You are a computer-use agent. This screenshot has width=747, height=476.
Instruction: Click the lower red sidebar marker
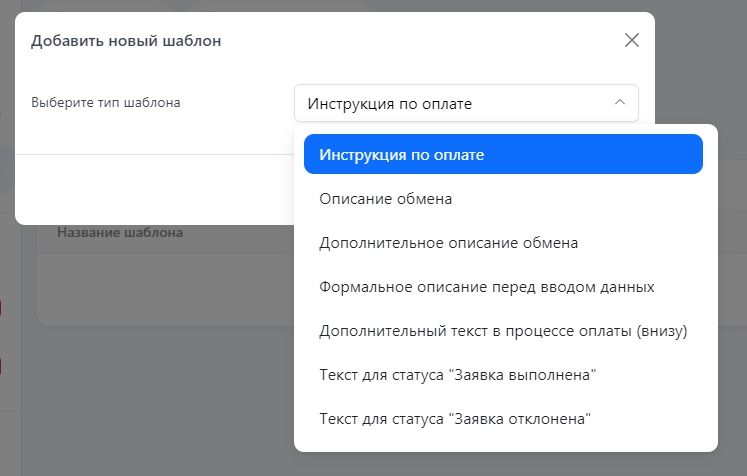click(x=2, y=367)
